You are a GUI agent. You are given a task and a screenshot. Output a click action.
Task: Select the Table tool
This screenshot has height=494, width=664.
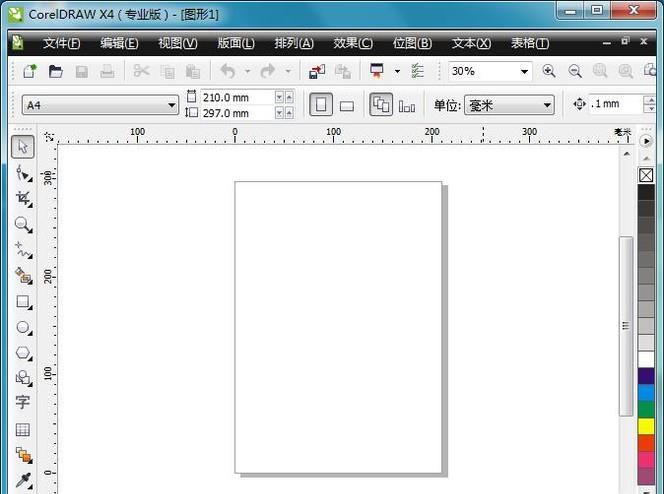(x=22, y=429)
